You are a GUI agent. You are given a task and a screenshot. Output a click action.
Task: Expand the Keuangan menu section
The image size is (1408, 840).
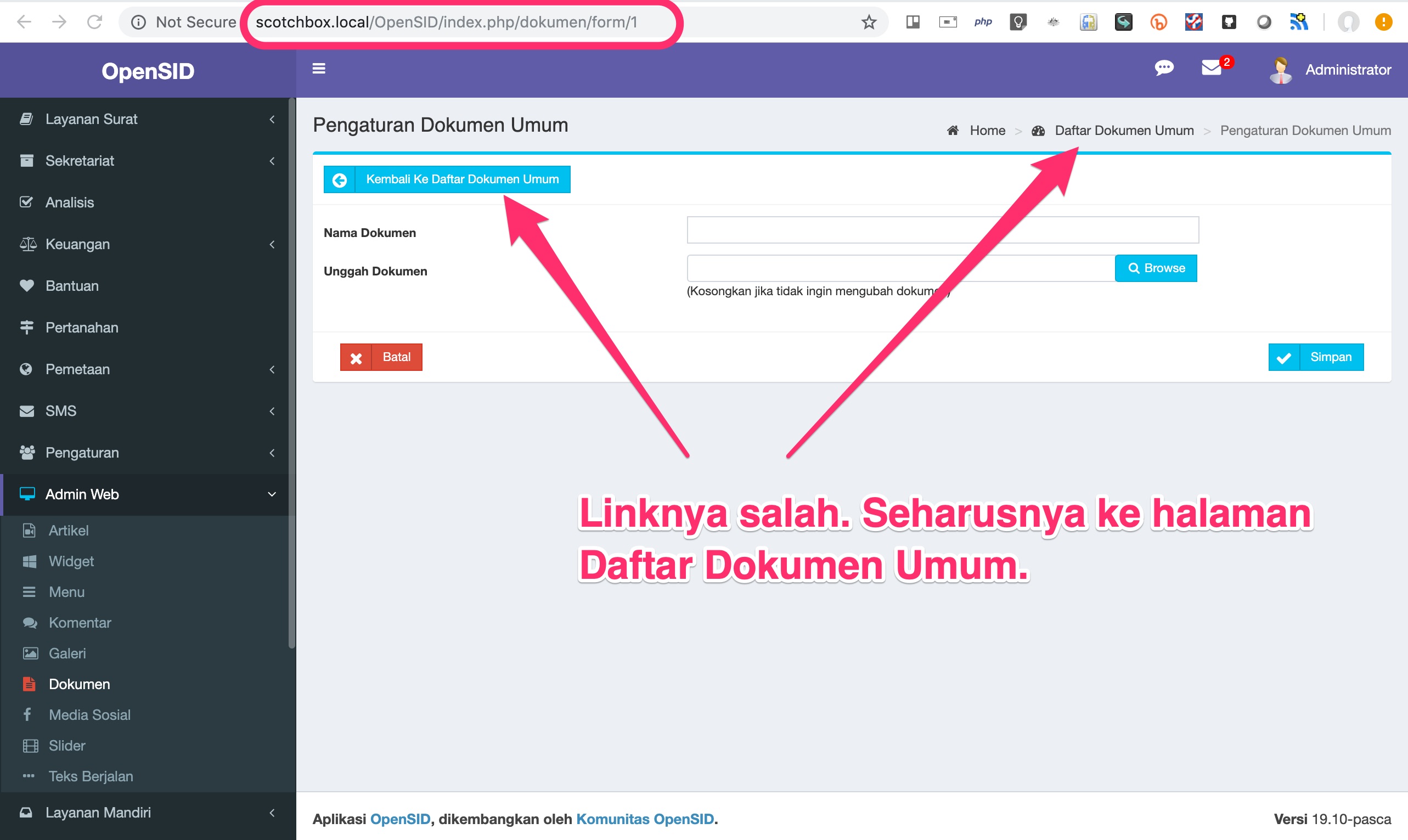click(x=272, y=245)
